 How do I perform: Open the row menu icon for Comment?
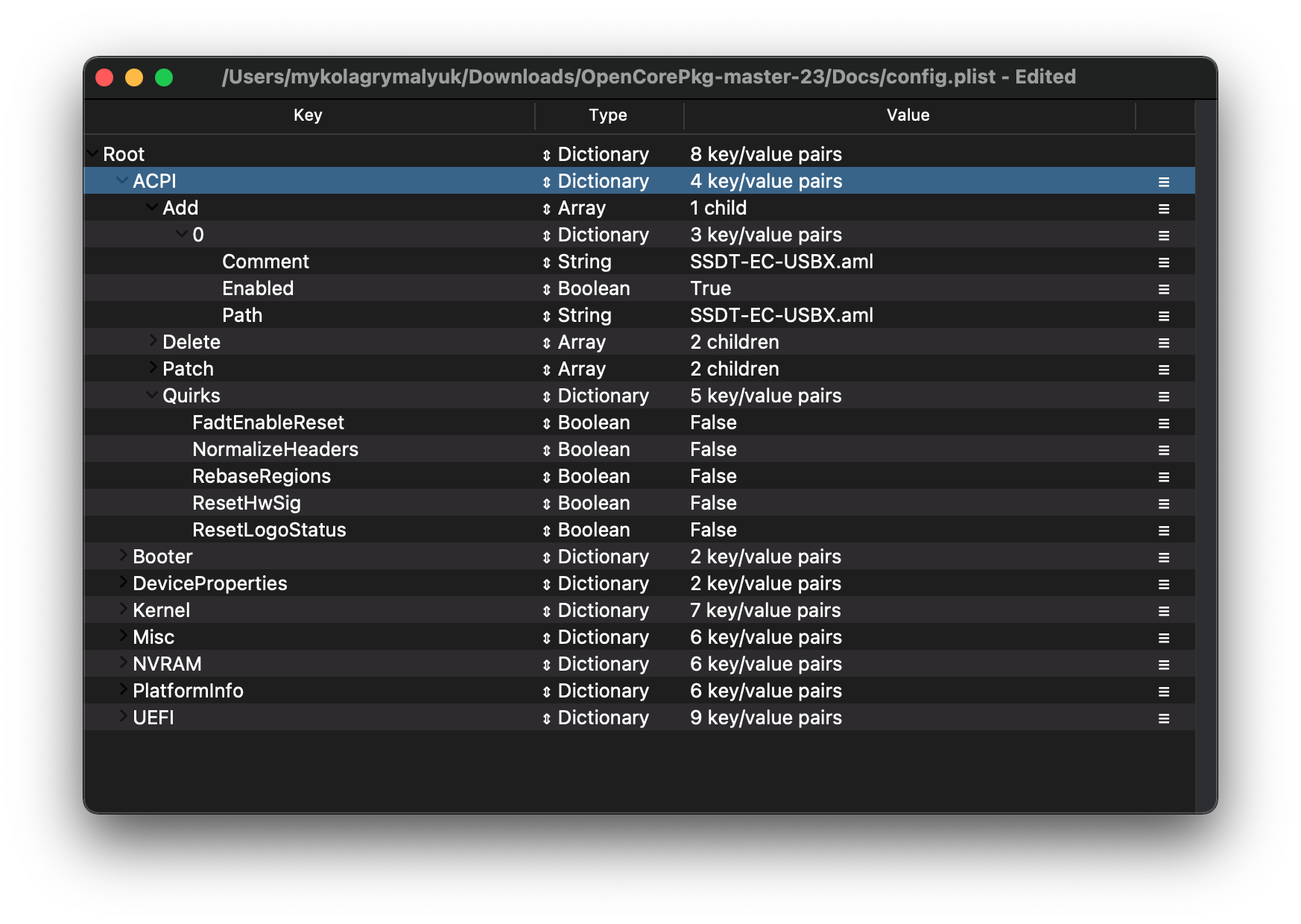coord(1163,262)
